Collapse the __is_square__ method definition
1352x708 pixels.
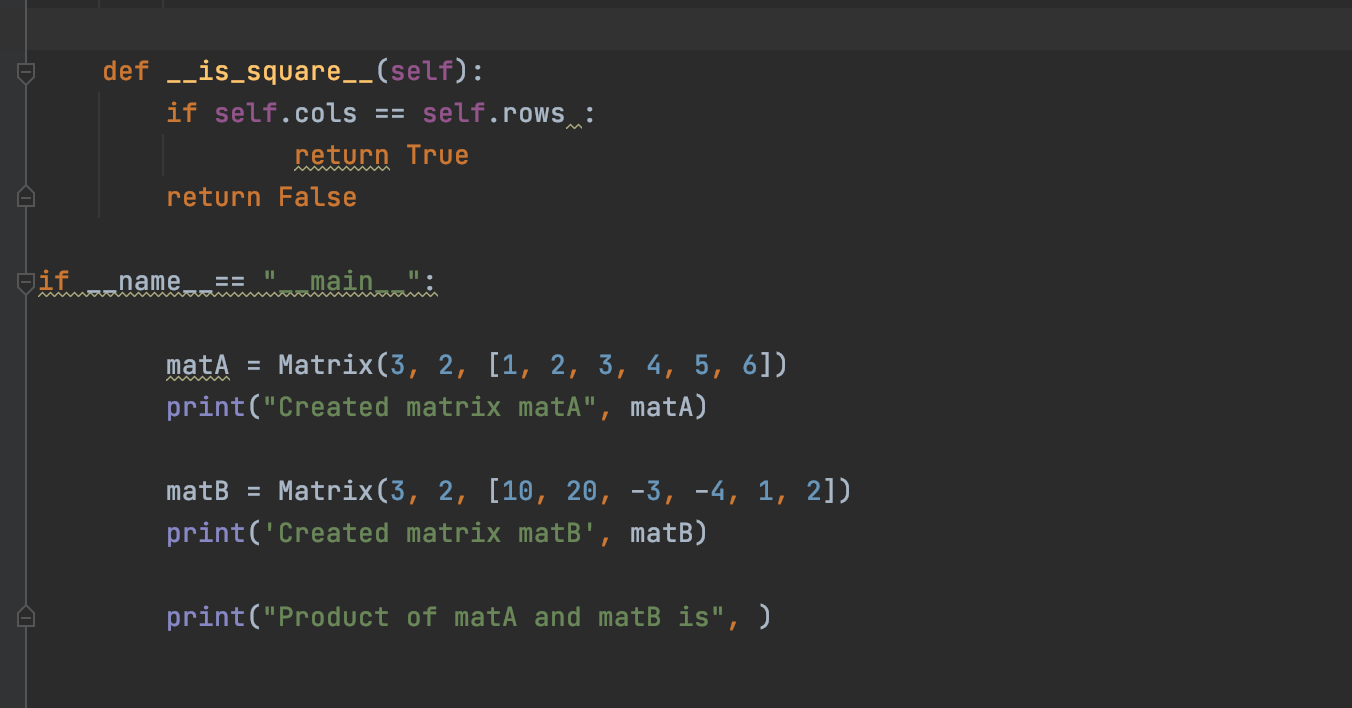click(26, 71)
